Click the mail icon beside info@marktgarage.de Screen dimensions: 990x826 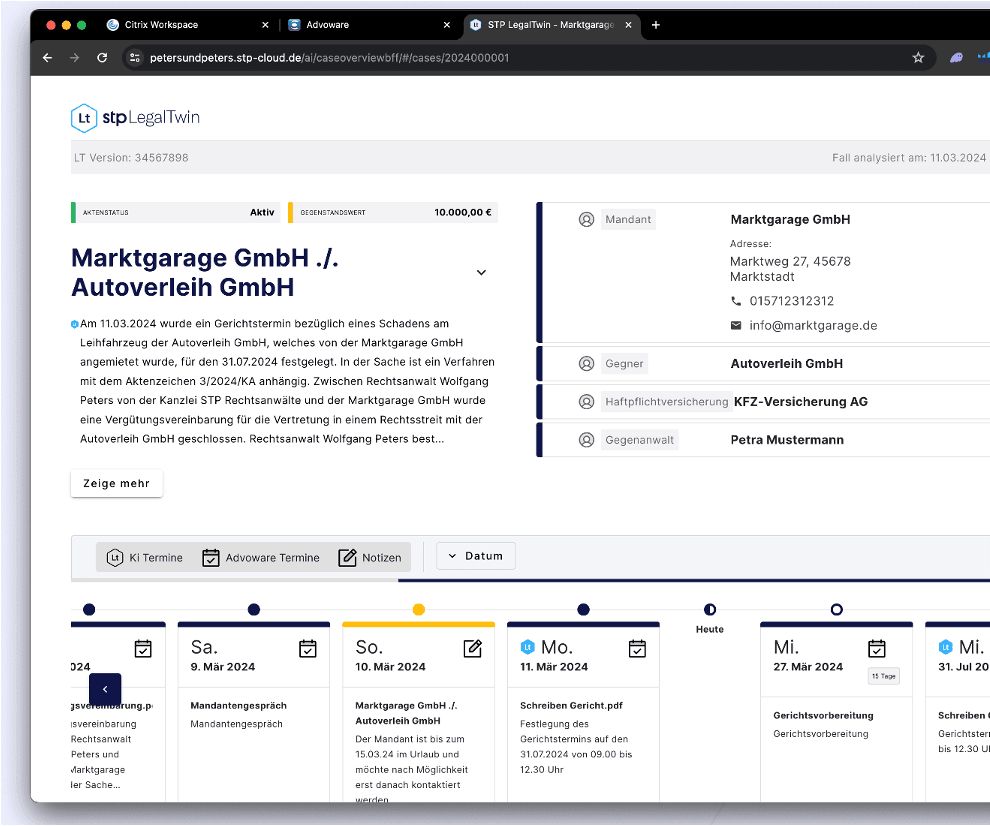coord(736,326)
